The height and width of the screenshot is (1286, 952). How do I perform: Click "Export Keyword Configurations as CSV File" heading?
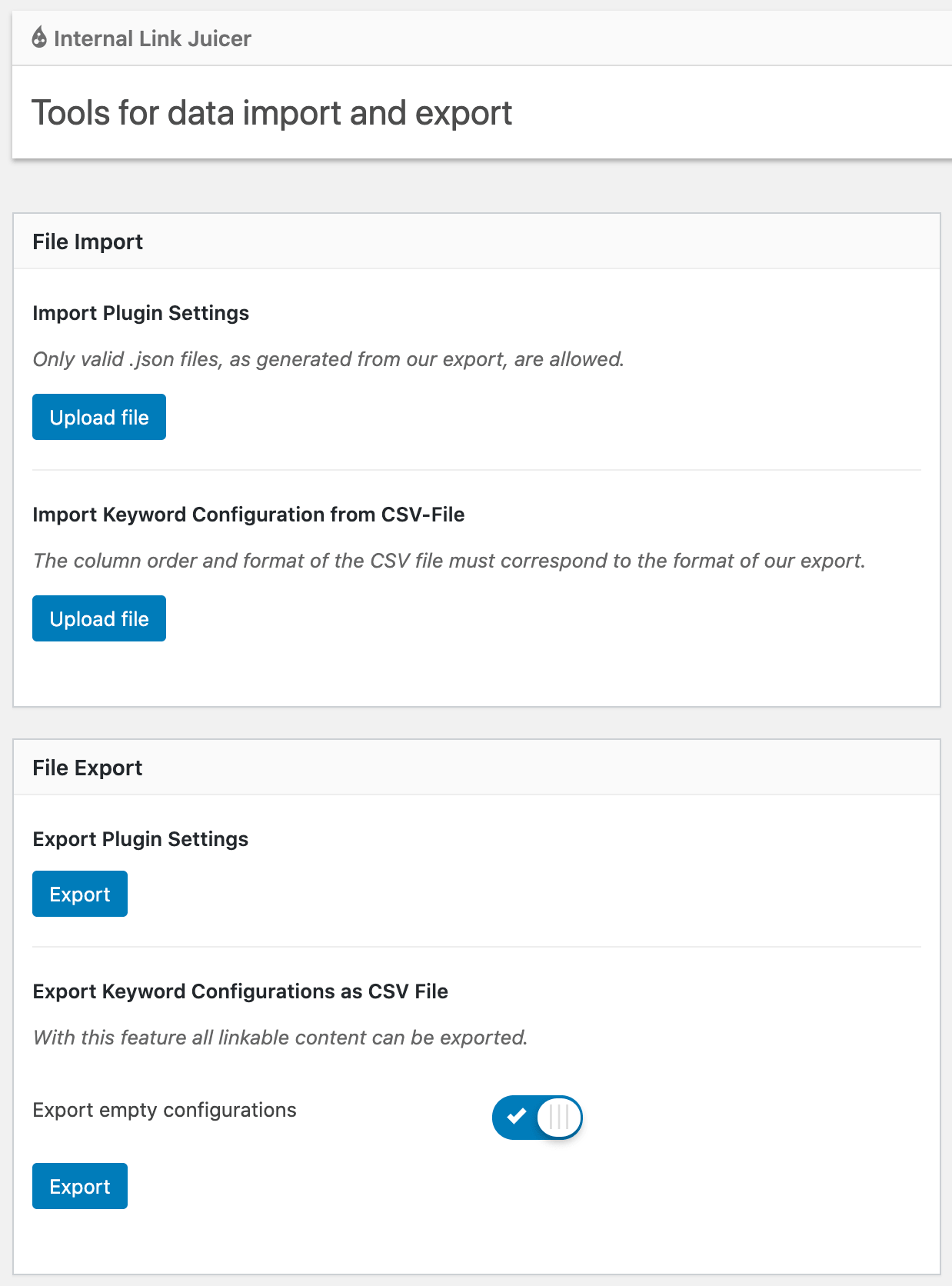pos(240,991)
